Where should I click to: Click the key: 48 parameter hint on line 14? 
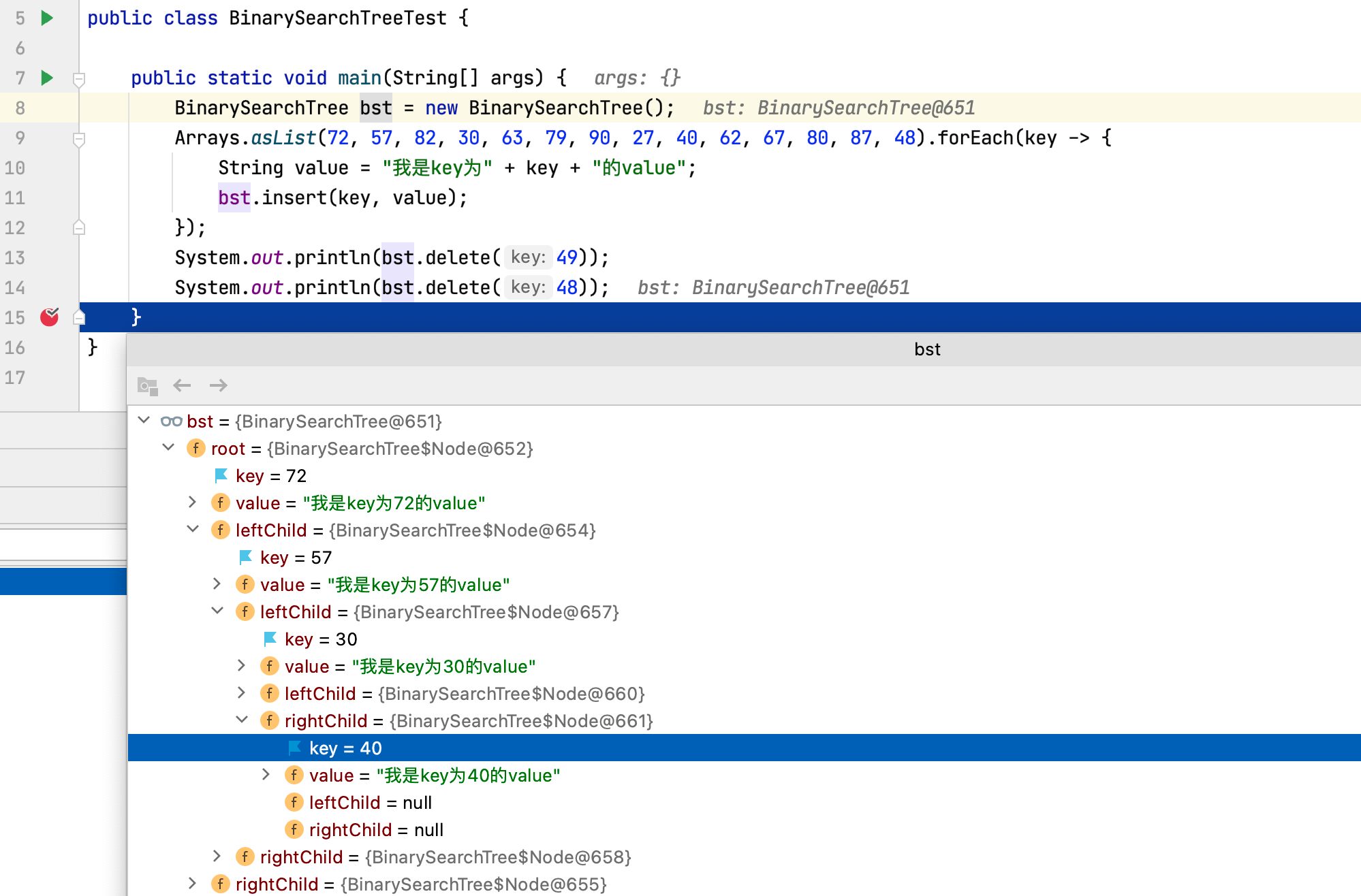528,287
